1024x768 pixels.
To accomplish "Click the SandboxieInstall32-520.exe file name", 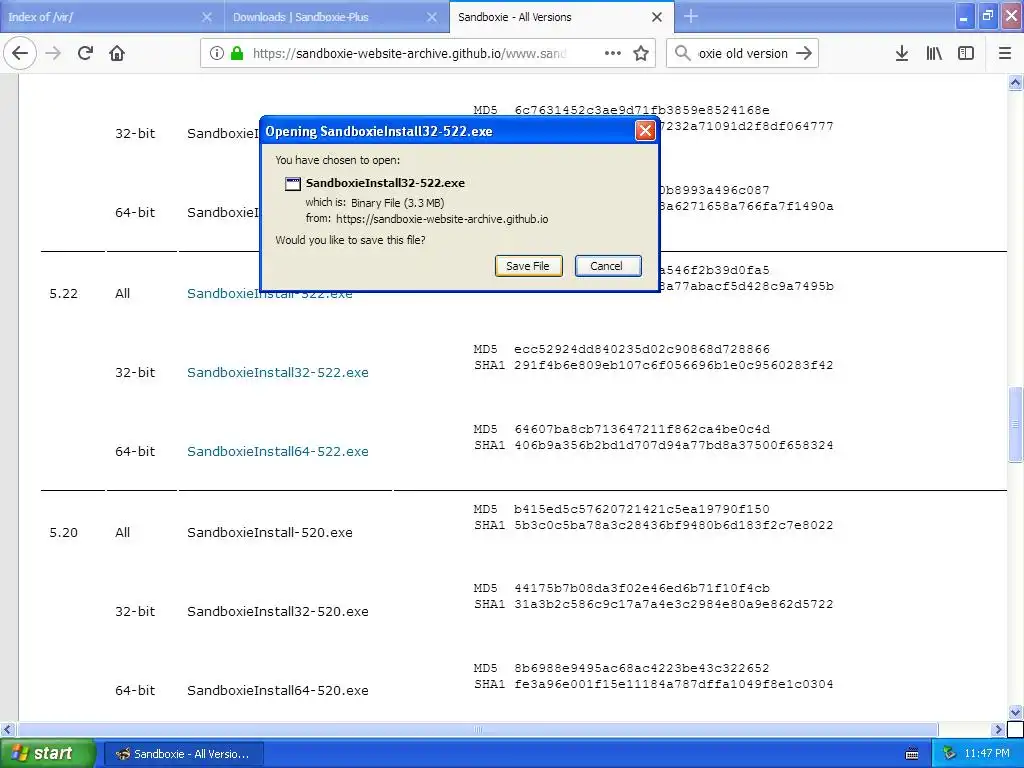I will [278, 611].
